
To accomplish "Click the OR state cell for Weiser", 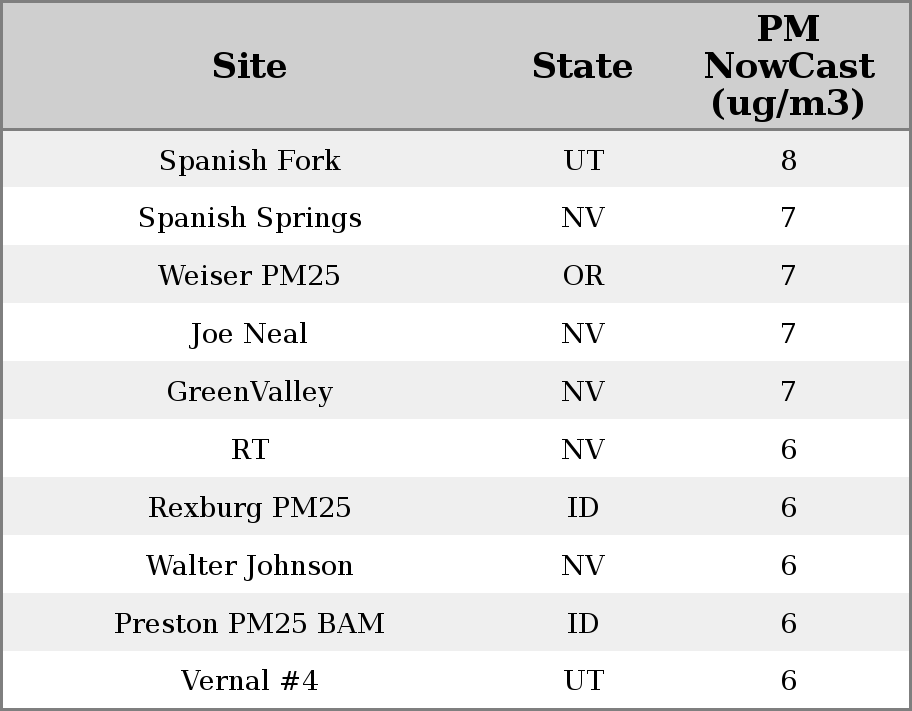I will click(x=583, y=276).
